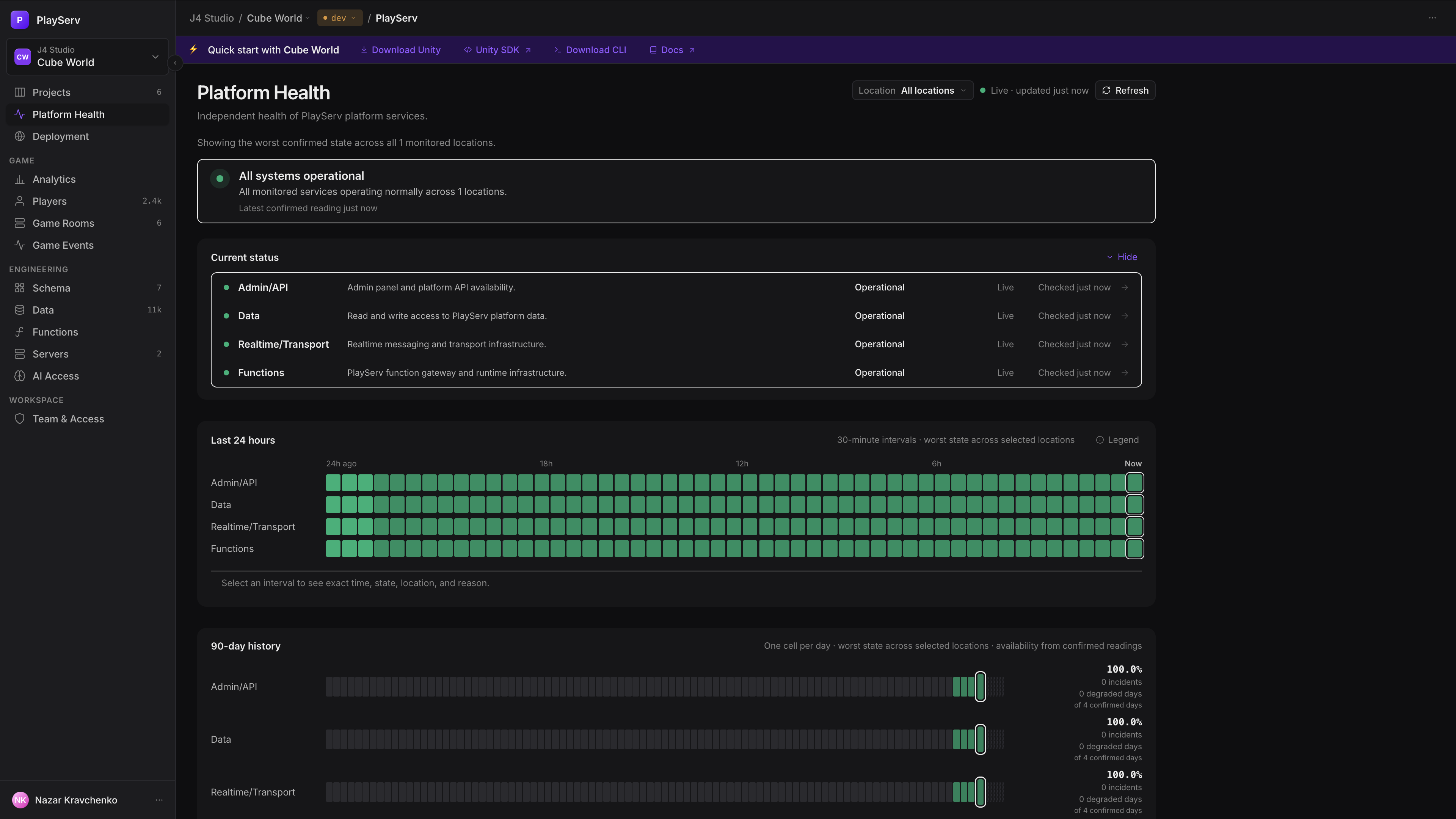Open the Location All locations dropdown

tap(912, 91)
